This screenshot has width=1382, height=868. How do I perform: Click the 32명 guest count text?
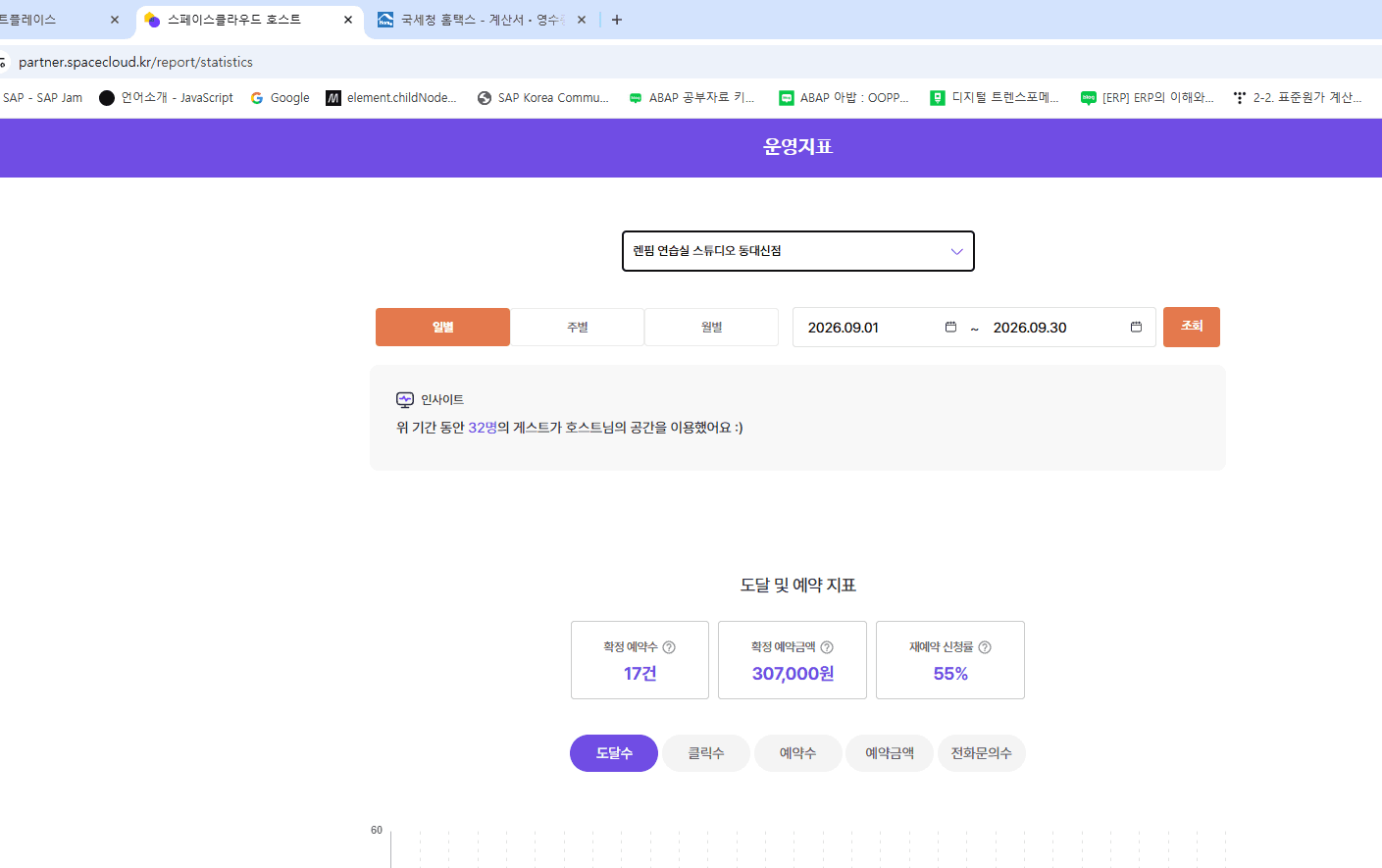click(x=483, y=428)
